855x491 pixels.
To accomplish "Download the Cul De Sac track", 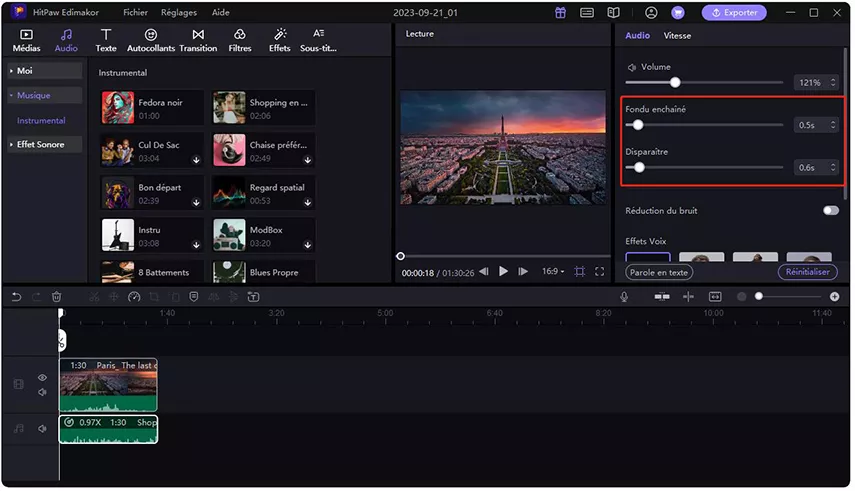I will point(196,160).
